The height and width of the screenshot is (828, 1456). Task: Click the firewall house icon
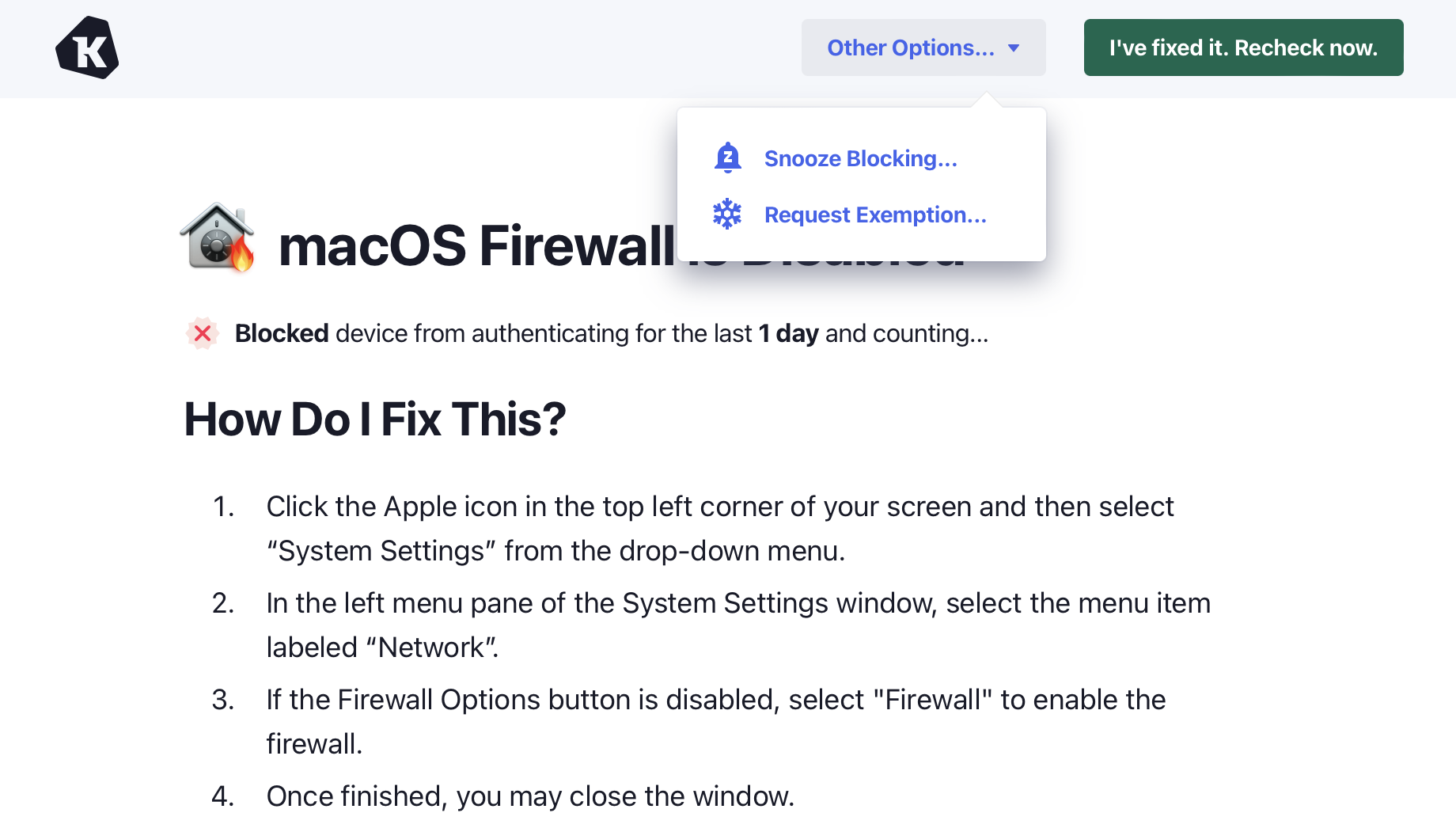tap(218, 238)
